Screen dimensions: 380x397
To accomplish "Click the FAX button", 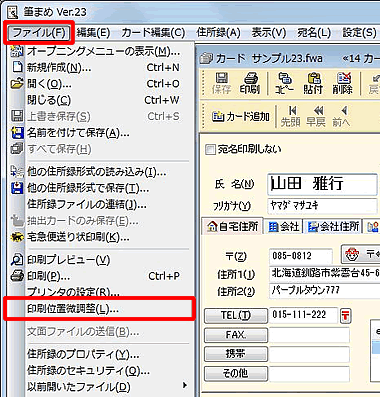I will click(236, 335).
